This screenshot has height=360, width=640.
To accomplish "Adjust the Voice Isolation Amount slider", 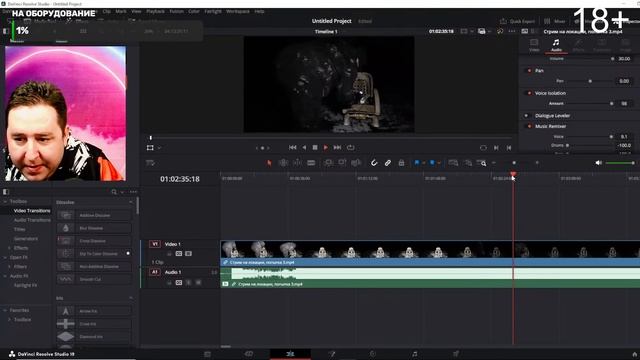I will click(611, 104).
